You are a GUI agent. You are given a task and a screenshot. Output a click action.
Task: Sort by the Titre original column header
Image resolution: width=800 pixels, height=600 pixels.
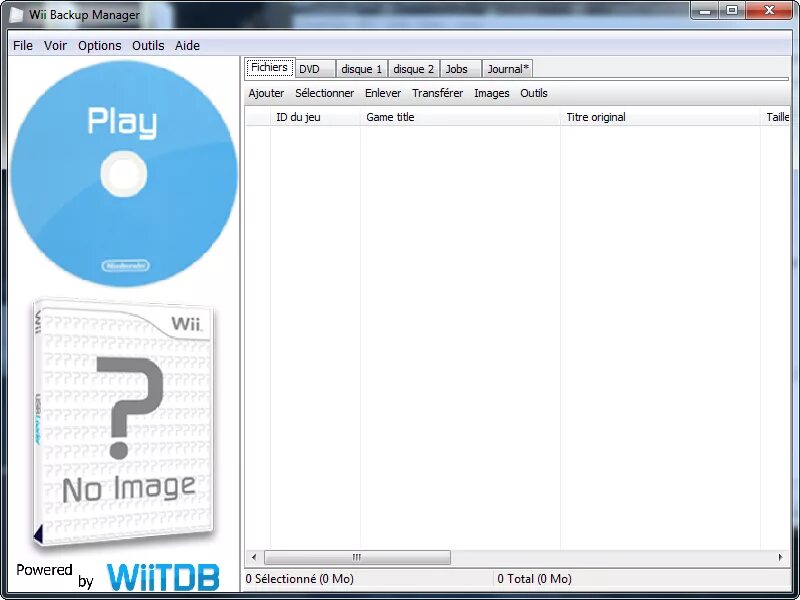click(x=660, y=117)
